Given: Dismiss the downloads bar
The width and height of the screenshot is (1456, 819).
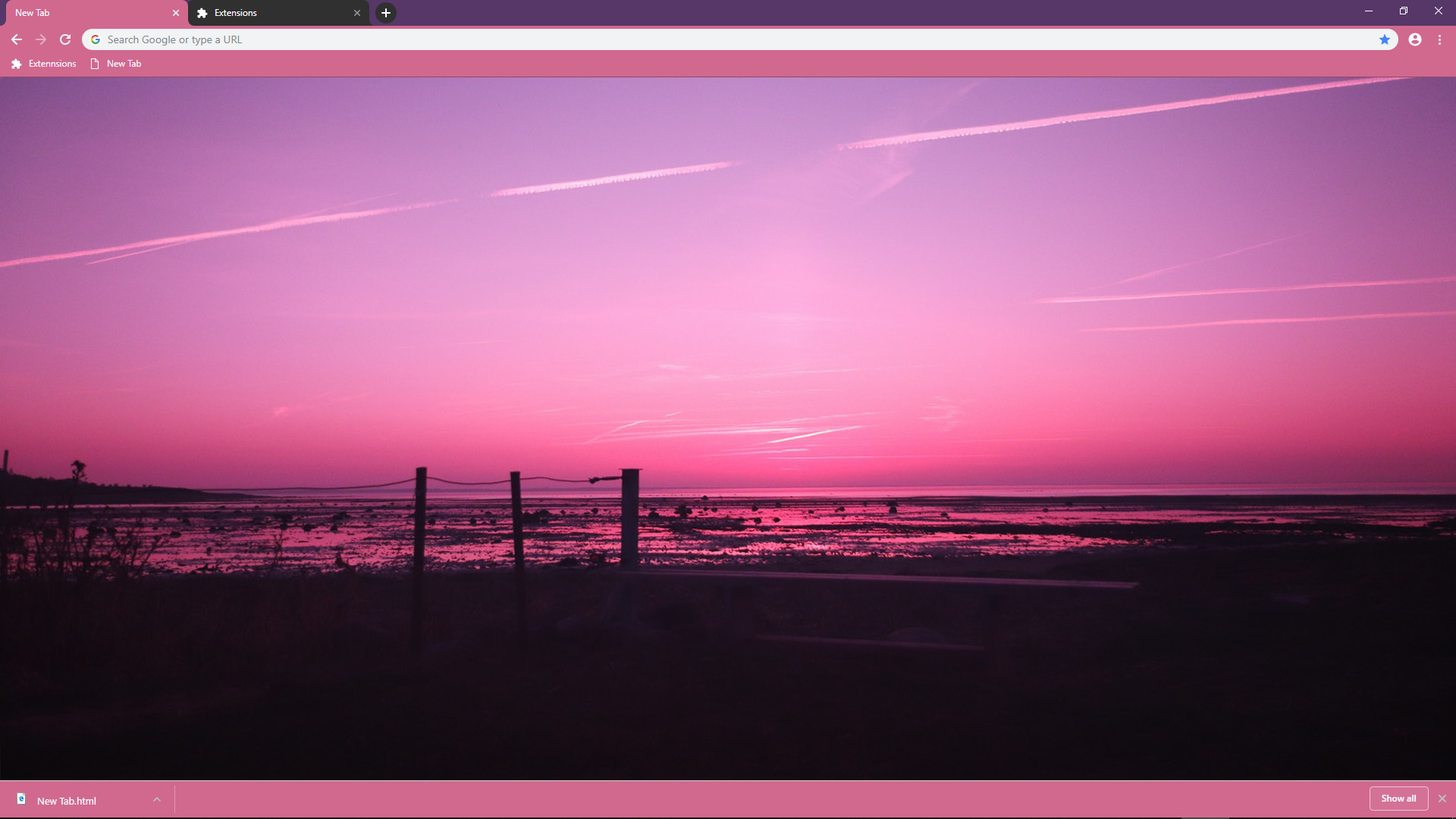Looking at the screenshot, I should pyautogui.click(x=1442, y=799).
